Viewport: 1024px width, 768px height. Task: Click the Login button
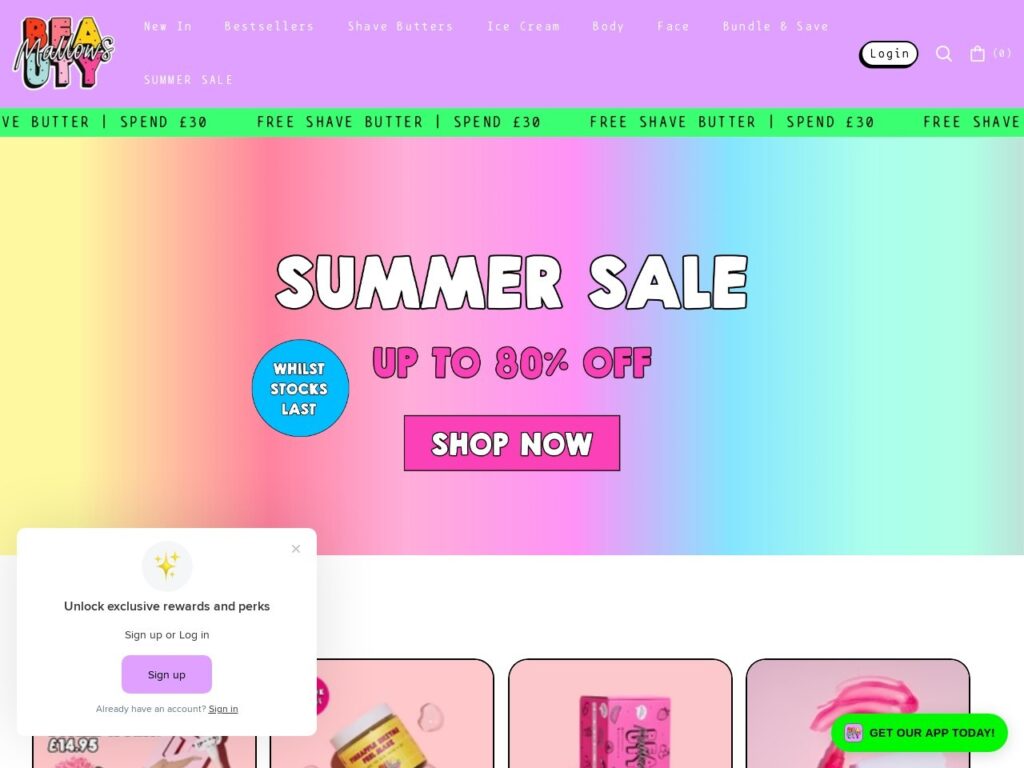click(x=889, y=54)
